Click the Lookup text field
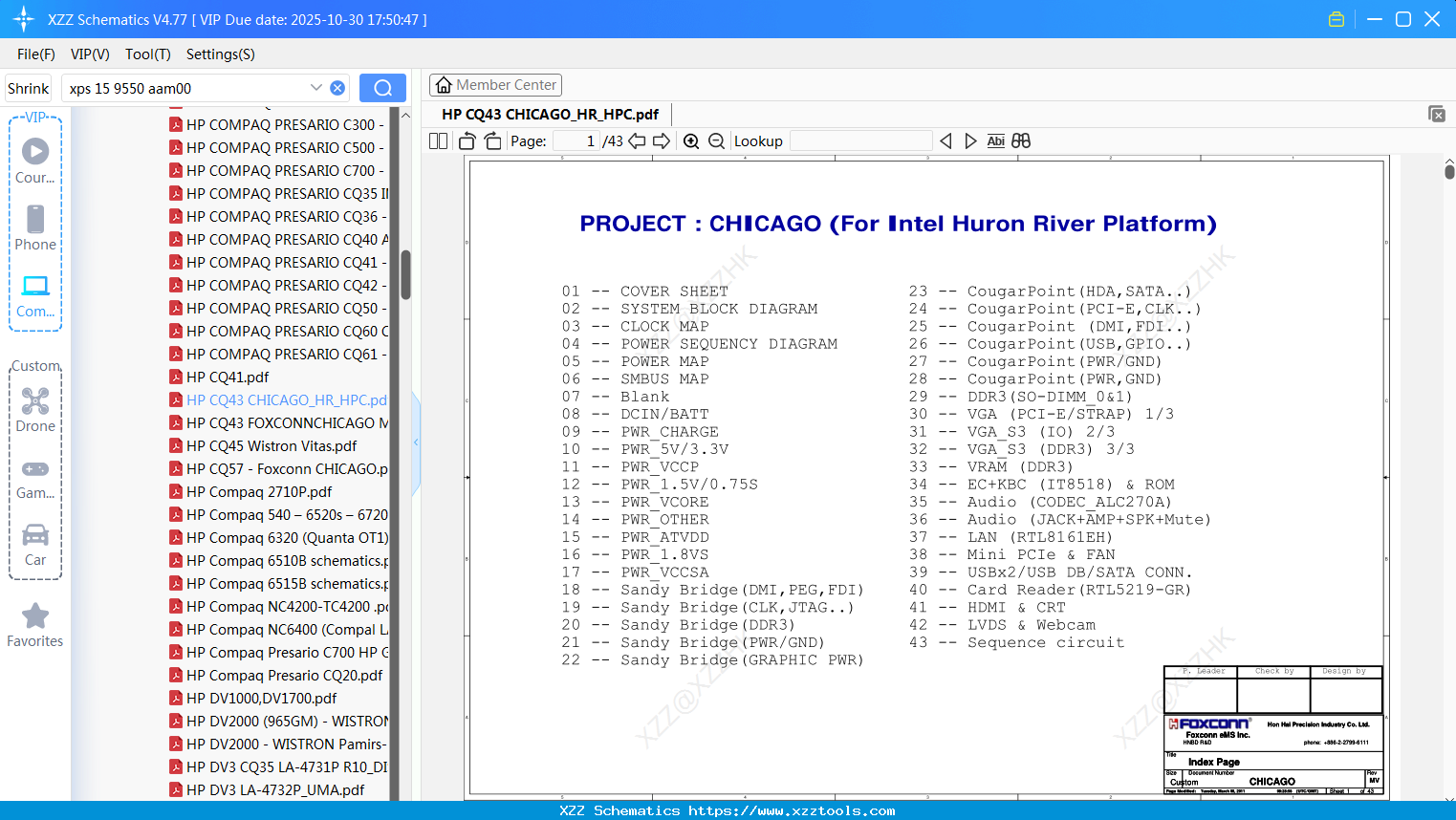This screenshot has height=820, width=1456. 860,140
